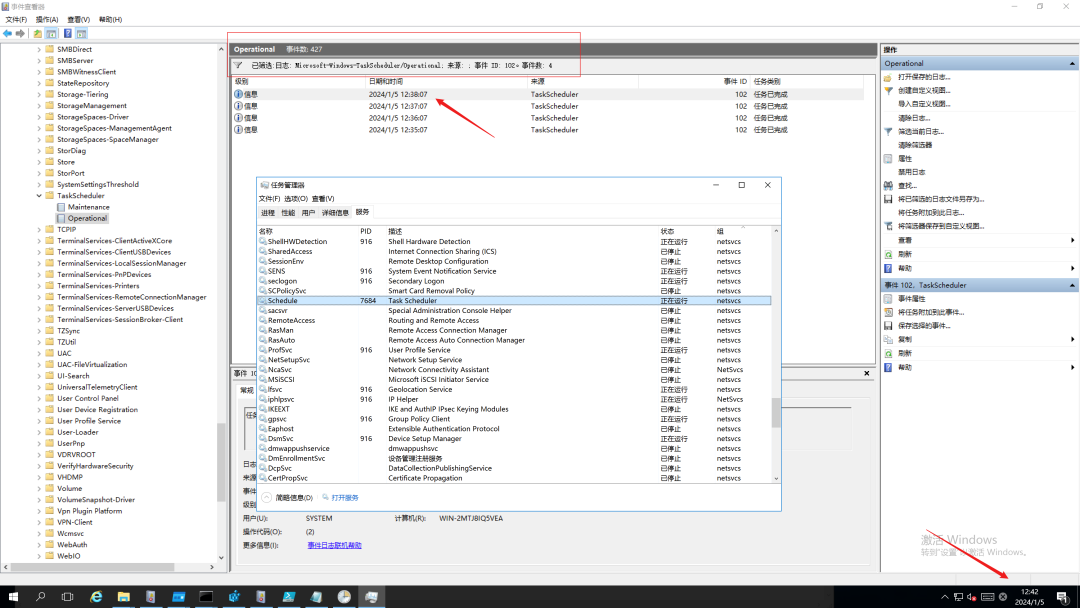Click the gear icon of the Schedule service row

[x=262, y=301]
